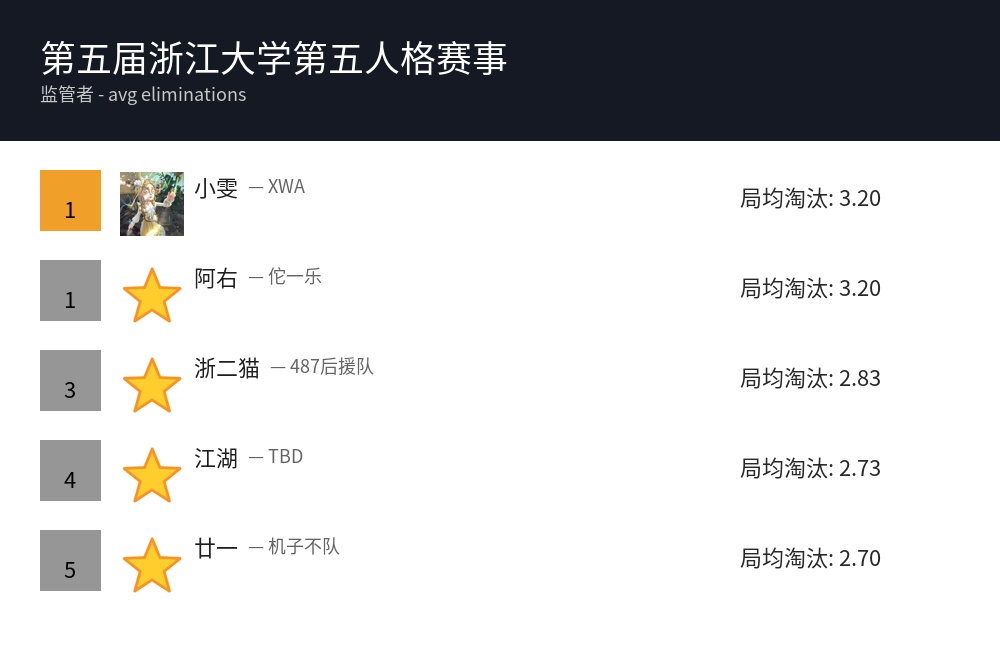The width and height of the screenshot is (1000, 670).
Task: Open player name 浙二猫
Action: coord(227,368)
